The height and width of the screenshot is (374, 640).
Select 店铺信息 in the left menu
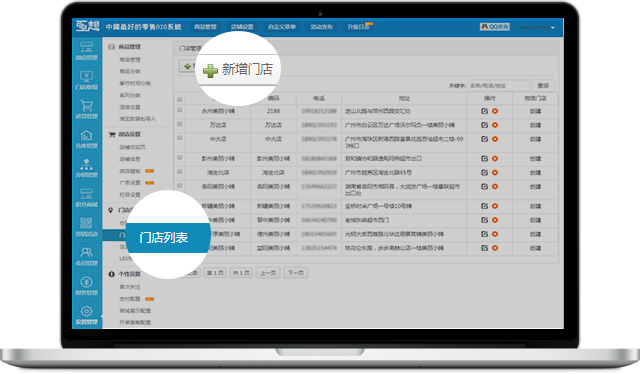[x=130, y=159]
